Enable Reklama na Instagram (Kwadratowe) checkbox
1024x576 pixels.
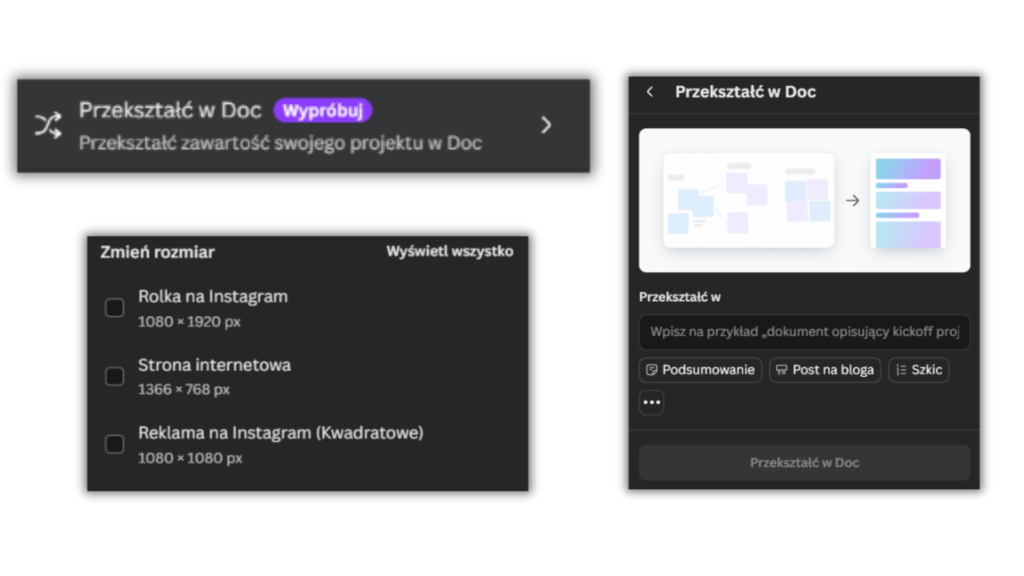(115, 444)
